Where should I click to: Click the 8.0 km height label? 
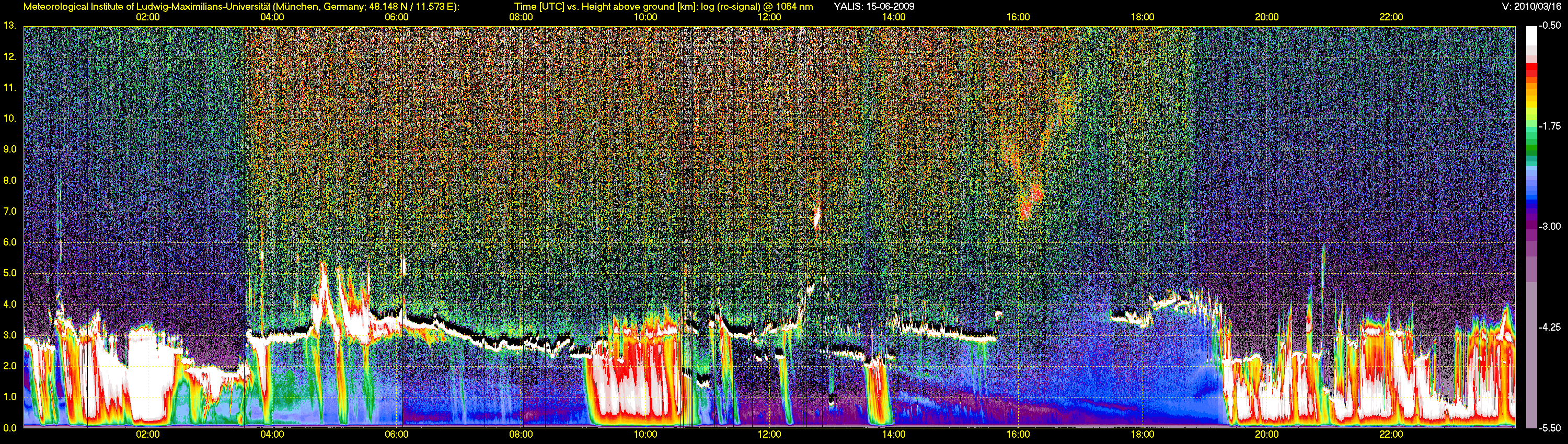(10, 180)
